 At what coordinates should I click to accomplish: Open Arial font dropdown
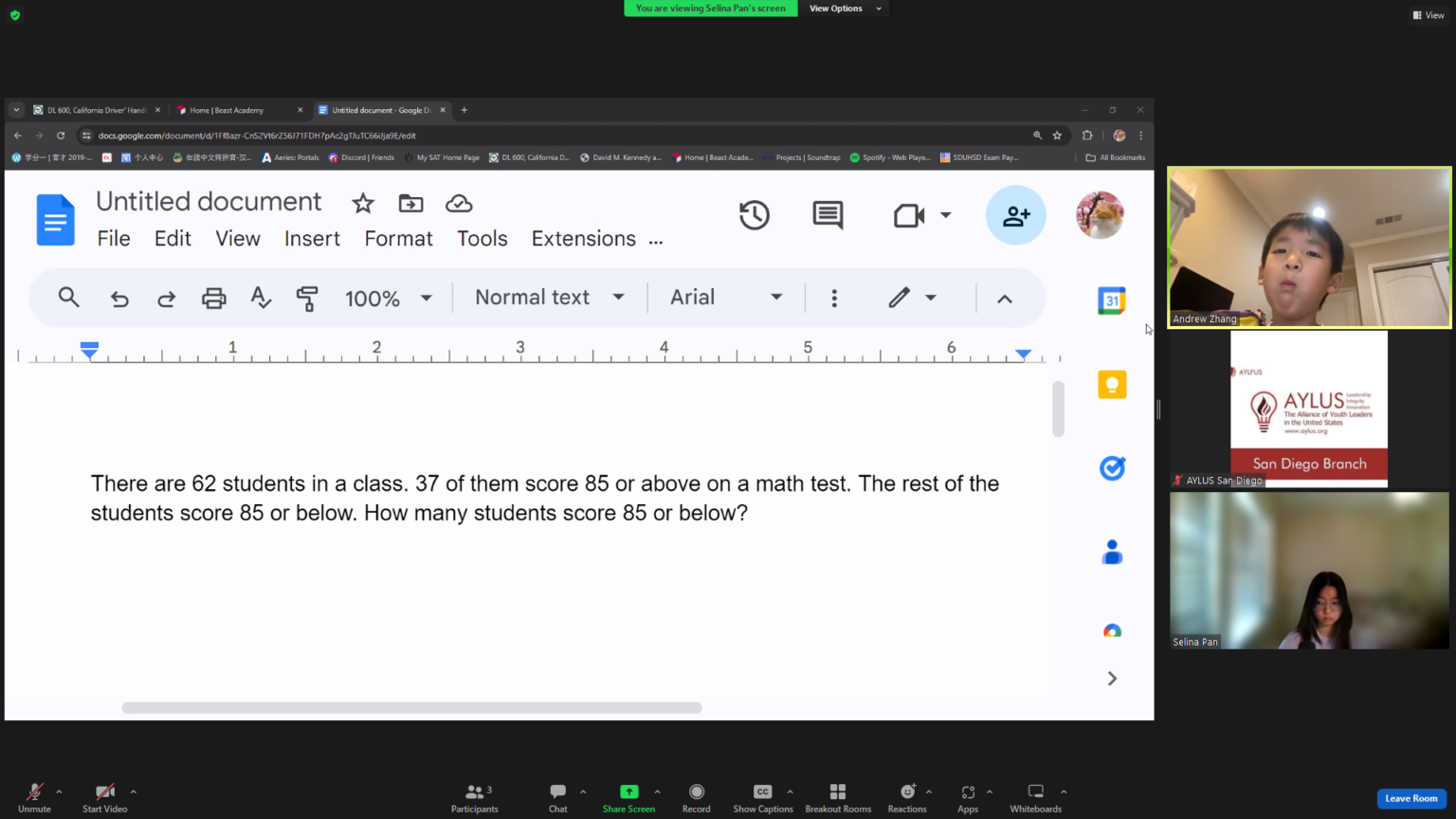click(x=726, y=298)
